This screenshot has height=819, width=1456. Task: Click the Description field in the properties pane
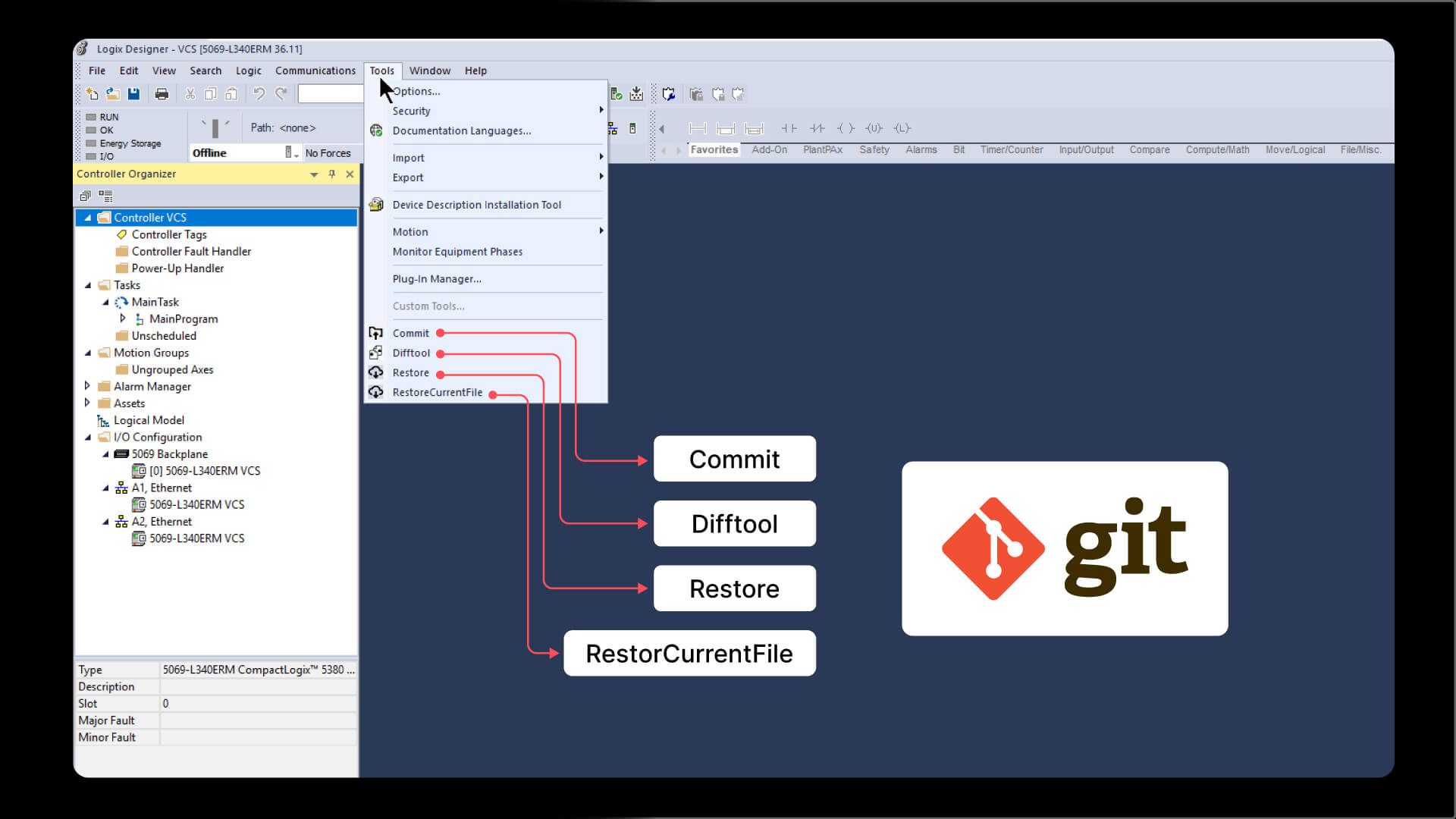[258, 686]
